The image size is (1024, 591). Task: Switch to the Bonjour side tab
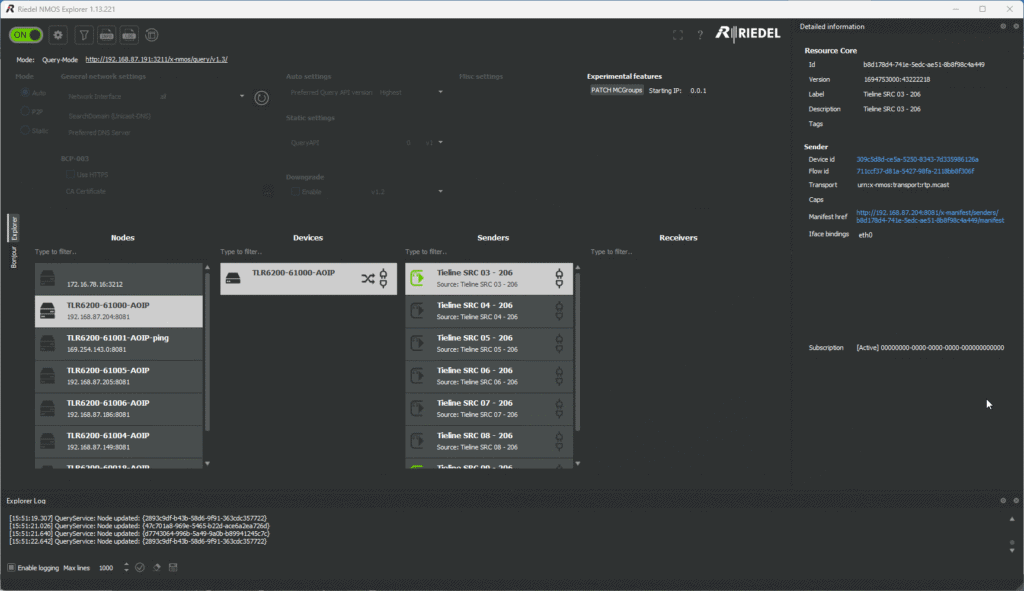(x=14, y=258)
